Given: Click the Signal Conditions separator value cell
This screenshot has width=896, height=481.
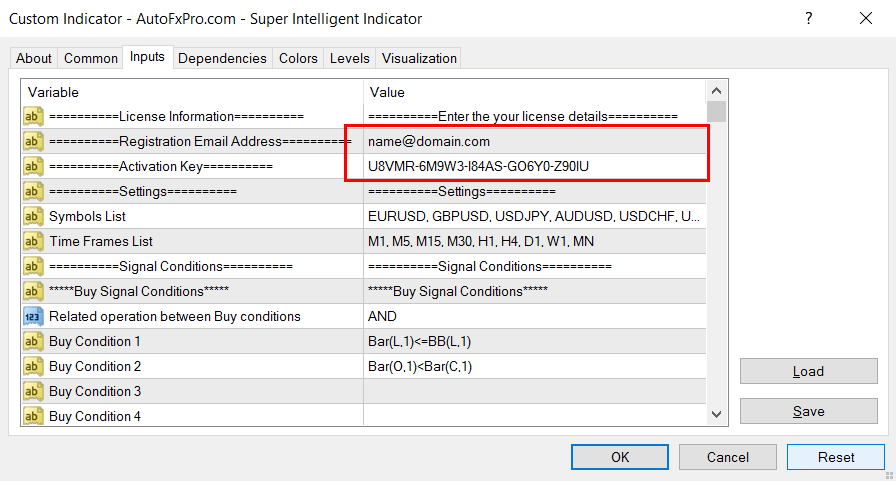Looking at the screenshot, I should 535,266.
